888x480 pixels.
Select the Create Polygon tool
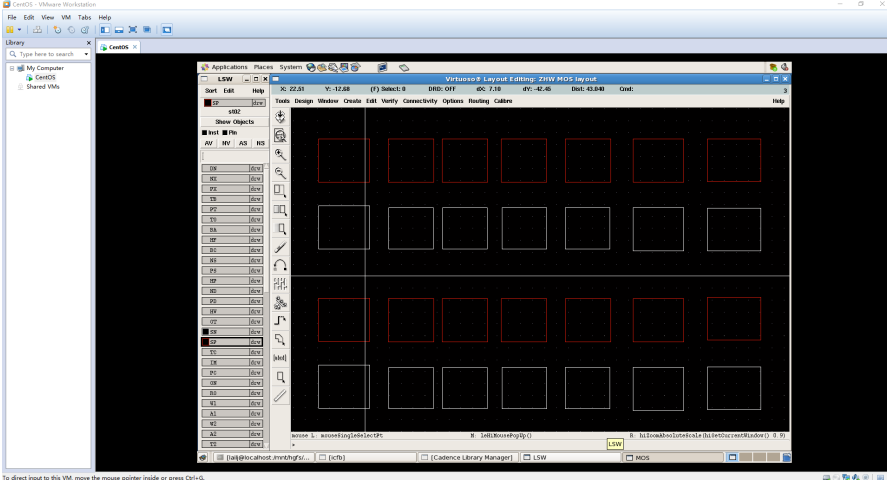[280, 340]
